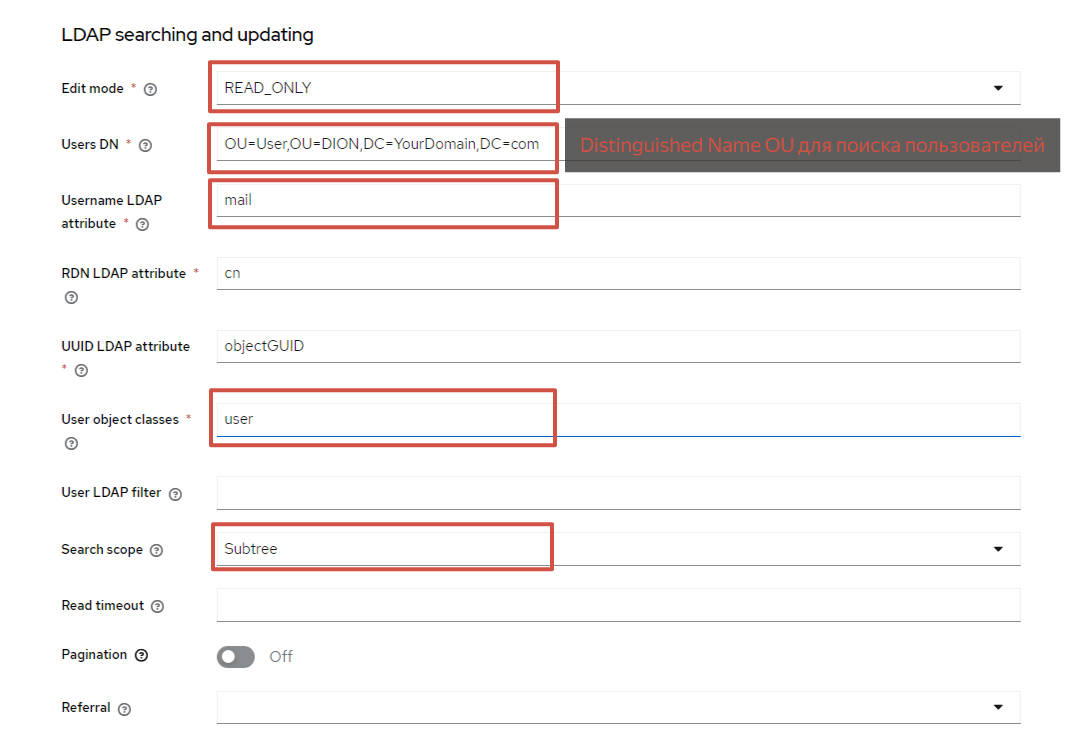
Task: Show help for Pagination
Action: (141, 655)
